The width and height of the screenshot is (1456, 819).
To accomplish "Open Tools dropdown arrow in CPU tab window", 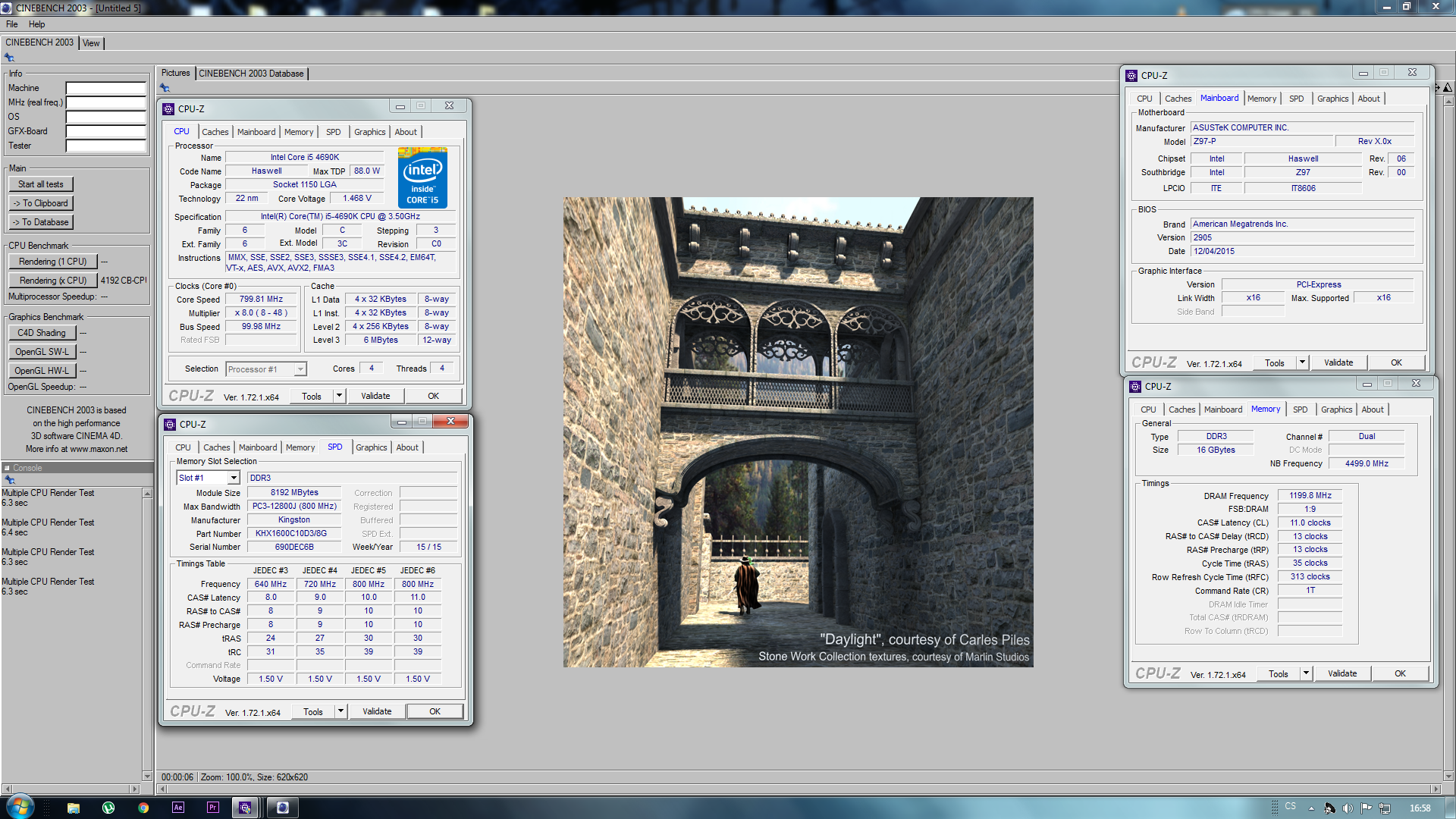I will pos(339,396).
